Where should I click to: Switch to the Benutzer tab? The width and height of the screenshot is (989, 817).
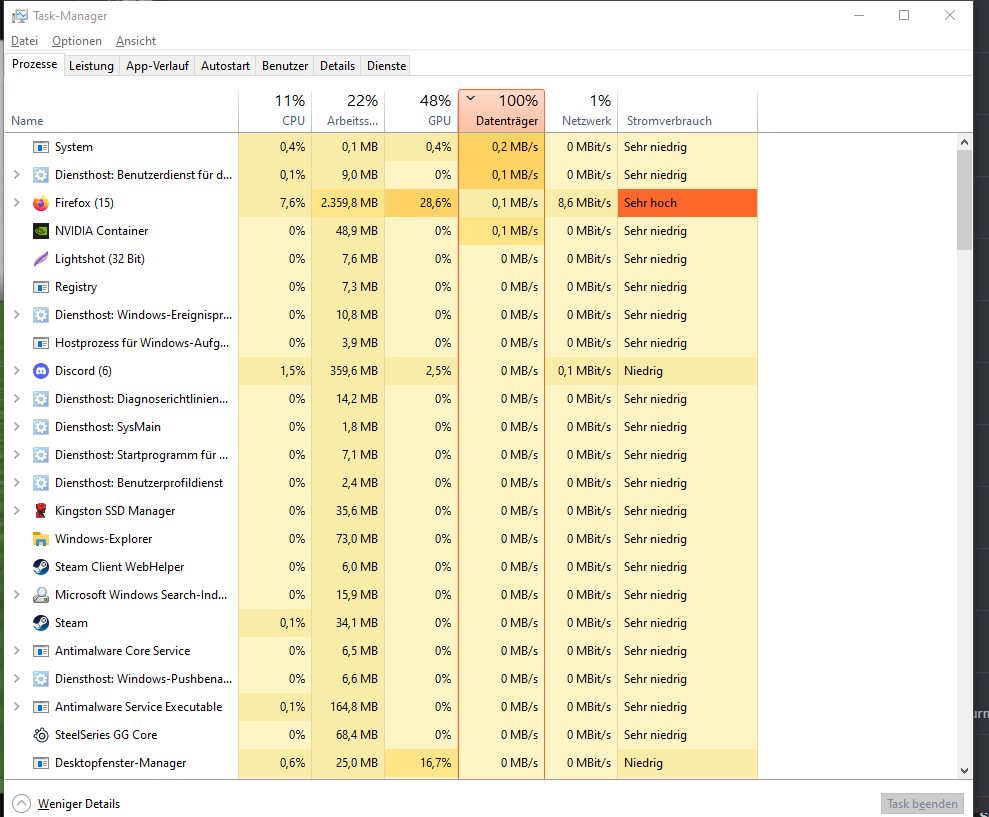tap(285, 66)
